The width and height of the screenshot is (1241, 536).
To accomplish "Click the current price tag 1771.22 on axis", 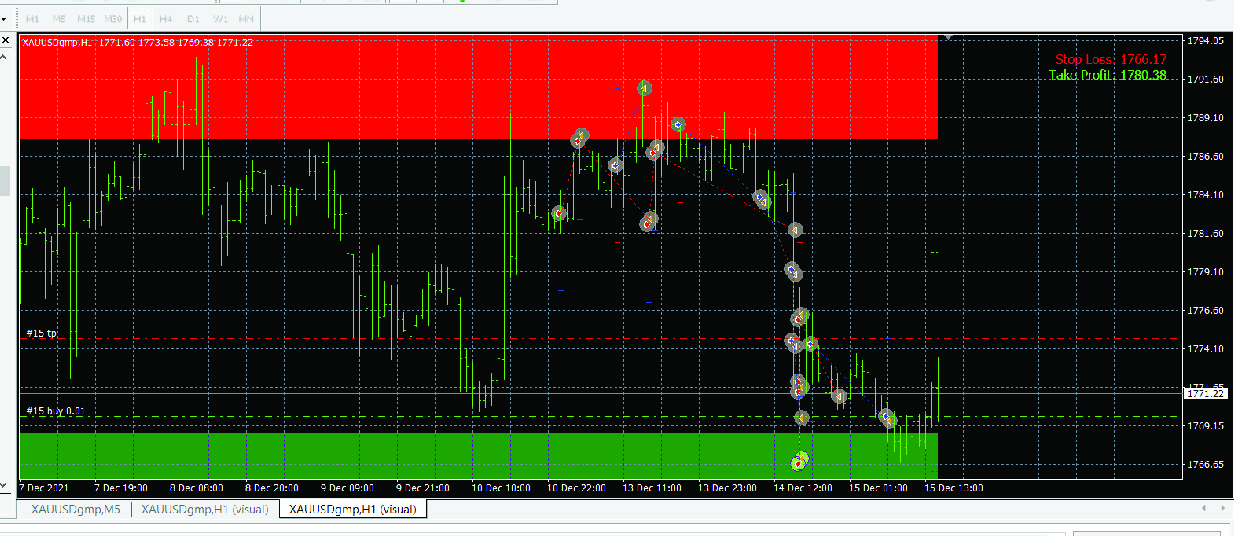I will (1207, 394).
